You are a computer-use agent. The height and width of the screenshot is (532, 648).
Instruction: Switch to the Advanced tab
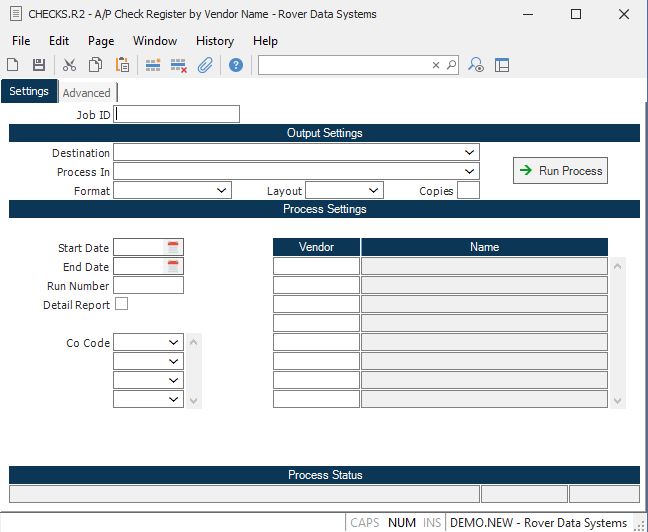[87, 93]
